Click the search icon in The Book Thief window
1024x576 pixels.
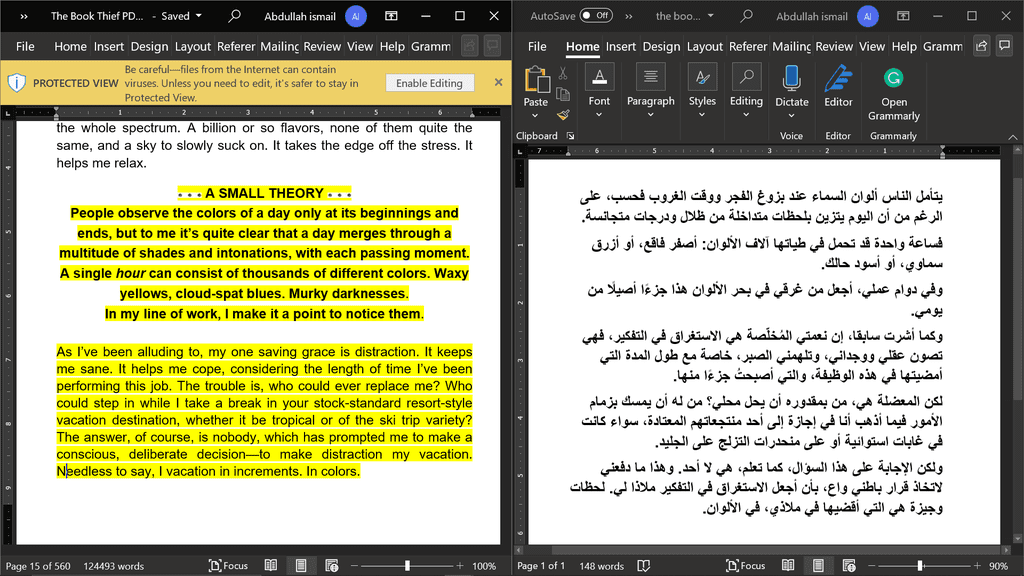click(234, 16)
